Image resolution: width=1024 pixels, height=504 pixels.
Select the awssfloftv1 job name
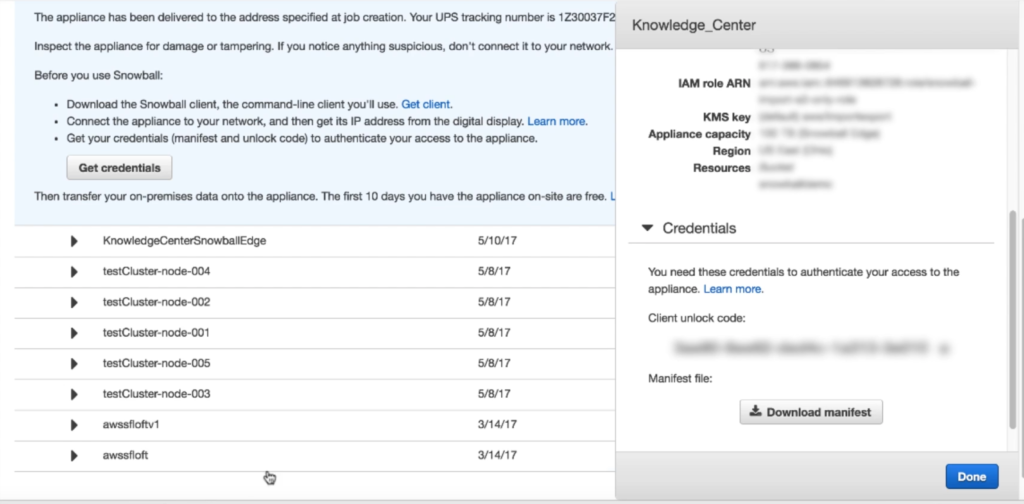point(131,425)
